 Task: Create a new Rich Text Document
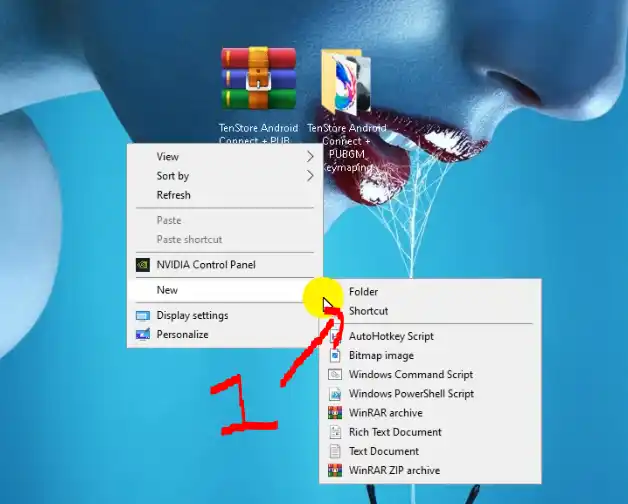tap(394, 432)
